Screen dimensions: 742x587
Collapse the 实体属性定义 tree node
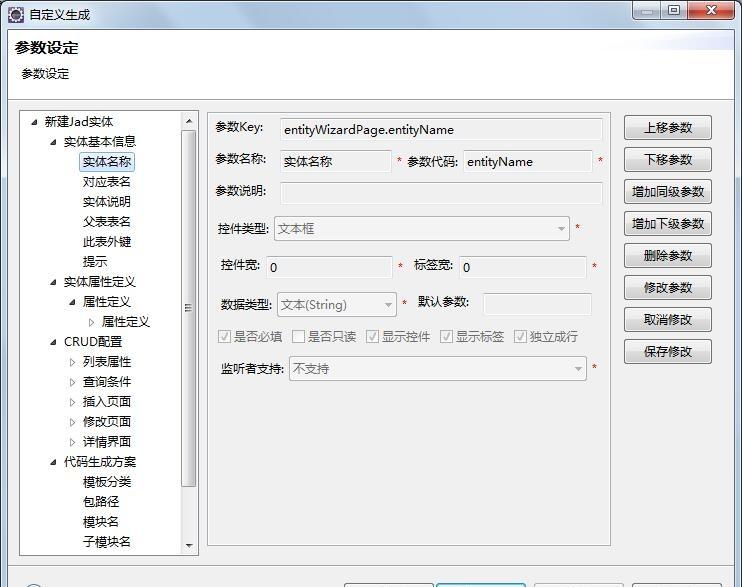[x=53, y=282]
